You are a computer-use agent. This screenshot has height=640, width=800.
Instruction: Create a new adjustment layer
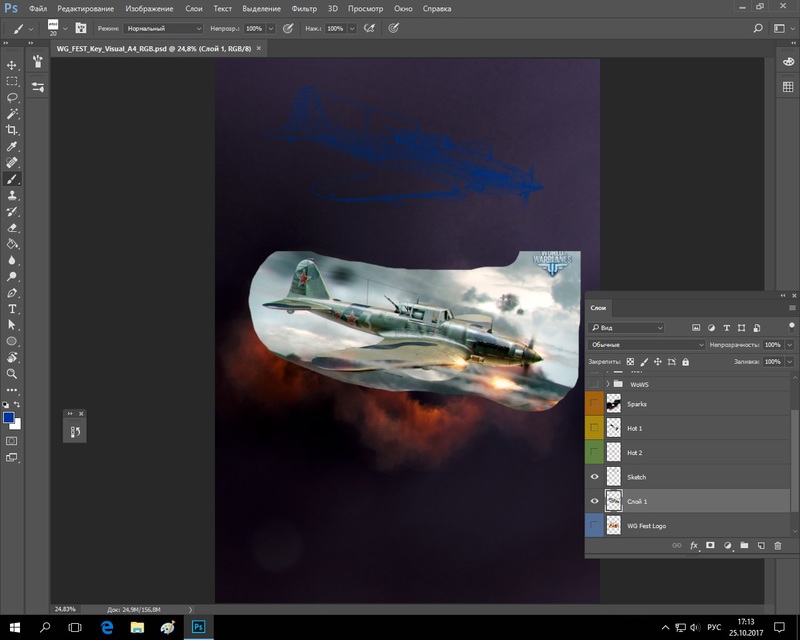728,546
